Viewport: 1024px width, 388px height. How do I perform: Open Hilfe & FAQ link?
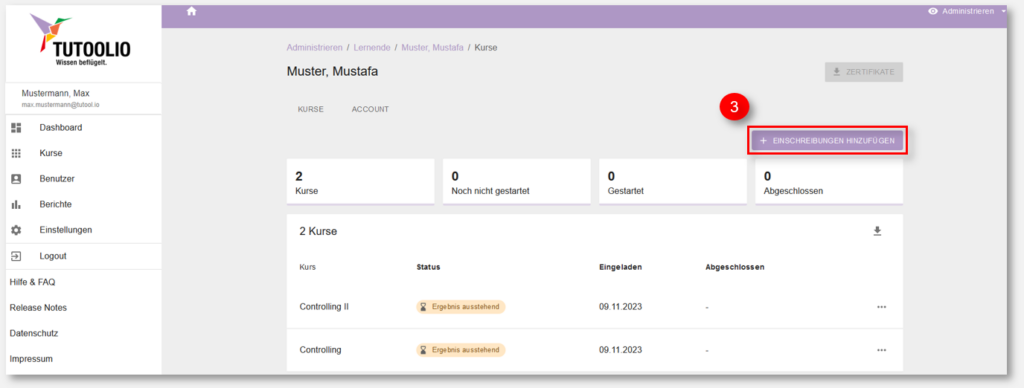[32, 282]
